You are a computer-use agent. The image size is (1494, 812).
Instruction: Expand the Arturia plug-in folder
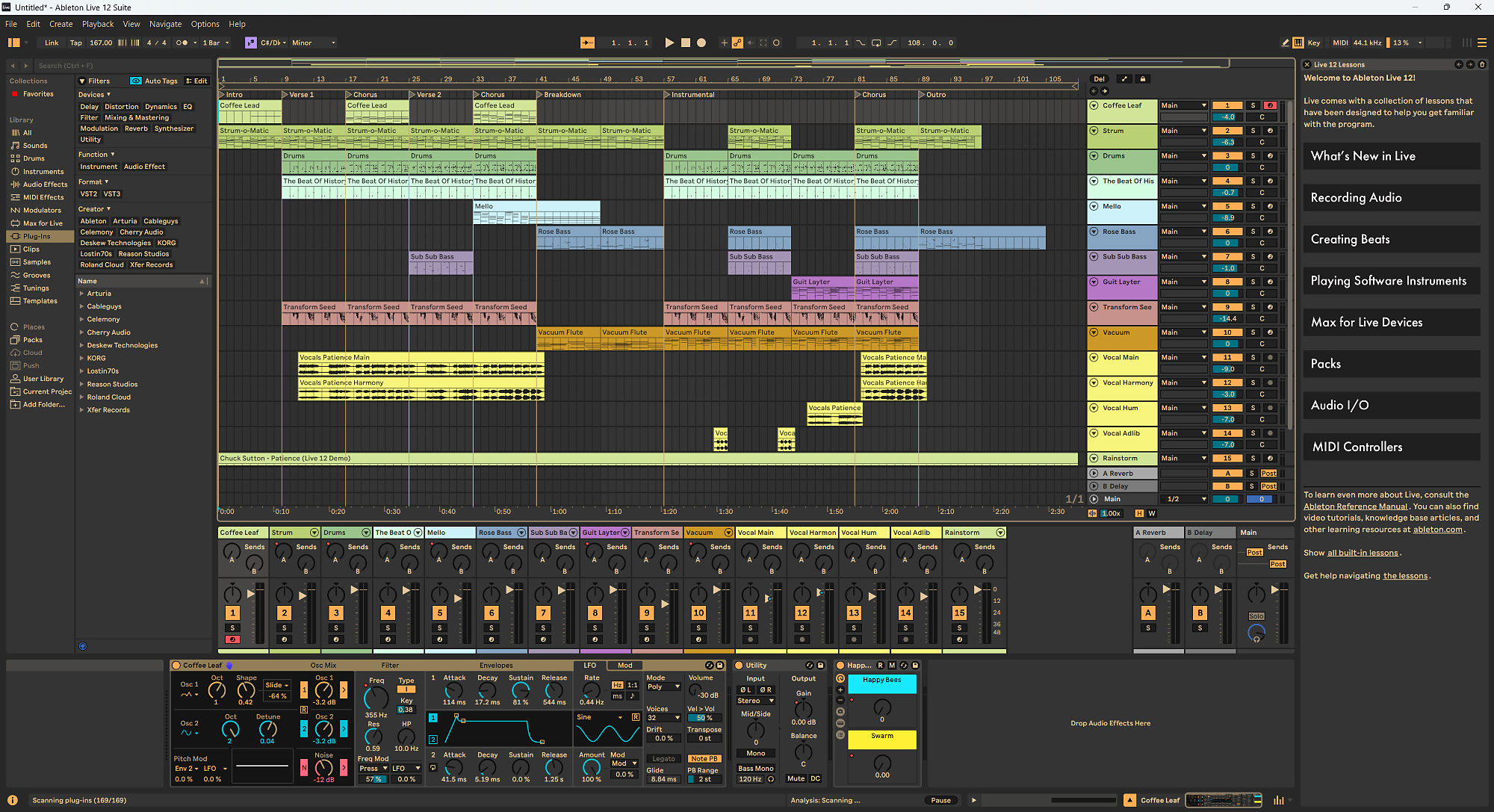tap(81, 294)
